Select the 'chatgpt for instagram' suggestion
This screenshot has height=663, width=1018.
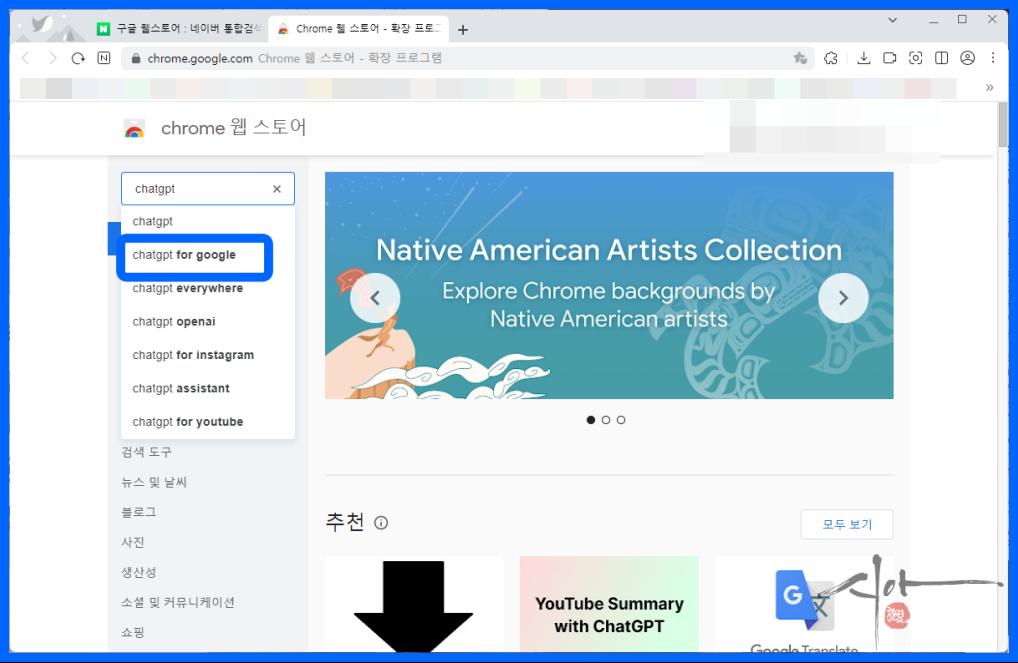208,355
